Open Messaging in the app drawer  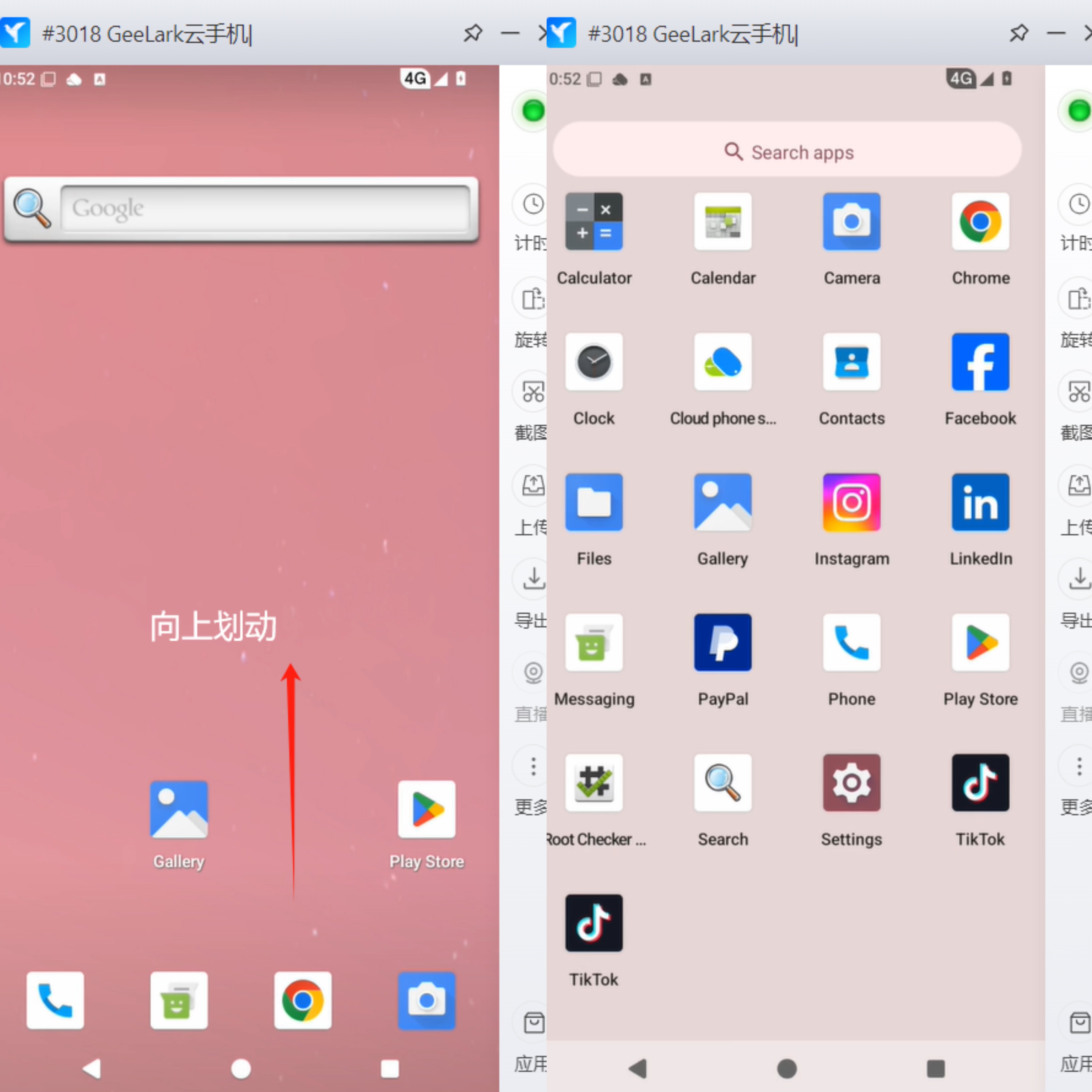tap(594, 642)
